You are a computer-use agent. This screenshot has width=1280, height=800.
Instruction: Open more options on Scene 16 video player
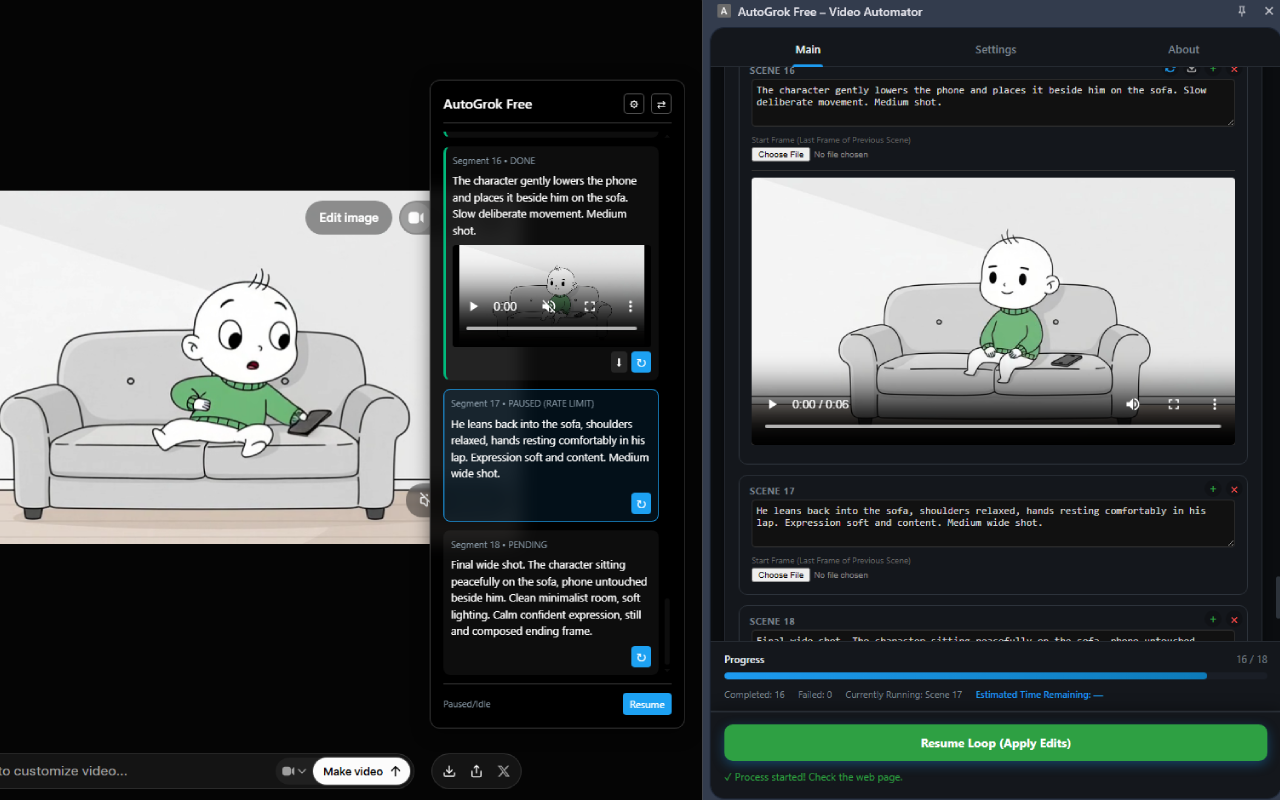[1215, 404]
